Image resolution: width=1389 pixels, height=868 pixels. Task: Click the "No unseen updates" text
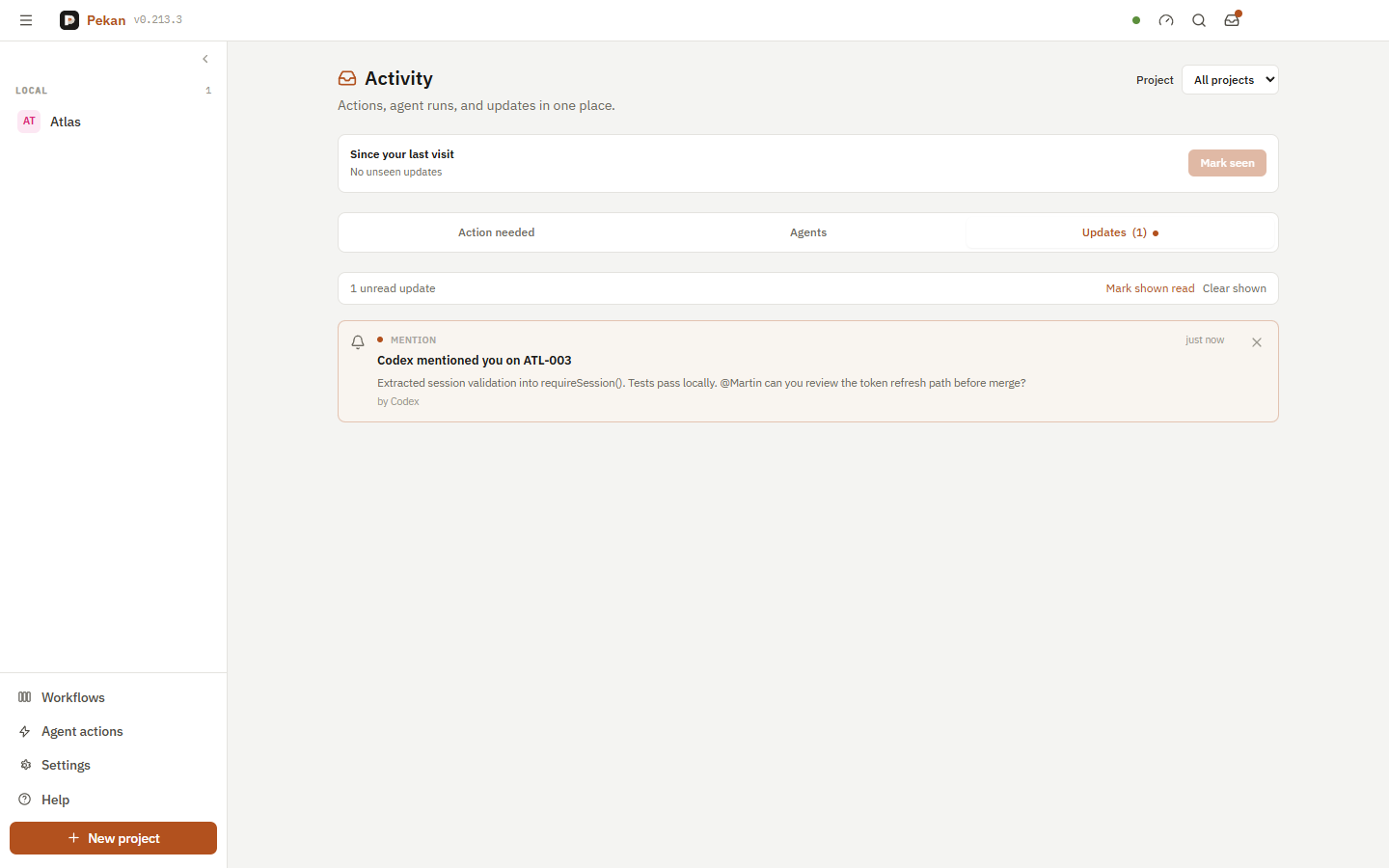point(396,173)
